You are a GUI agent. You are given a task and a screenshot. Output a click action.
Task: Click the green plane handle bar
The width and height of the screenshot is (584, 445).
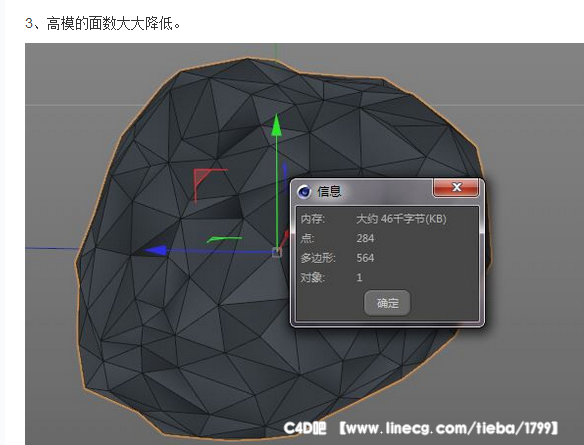225,239
